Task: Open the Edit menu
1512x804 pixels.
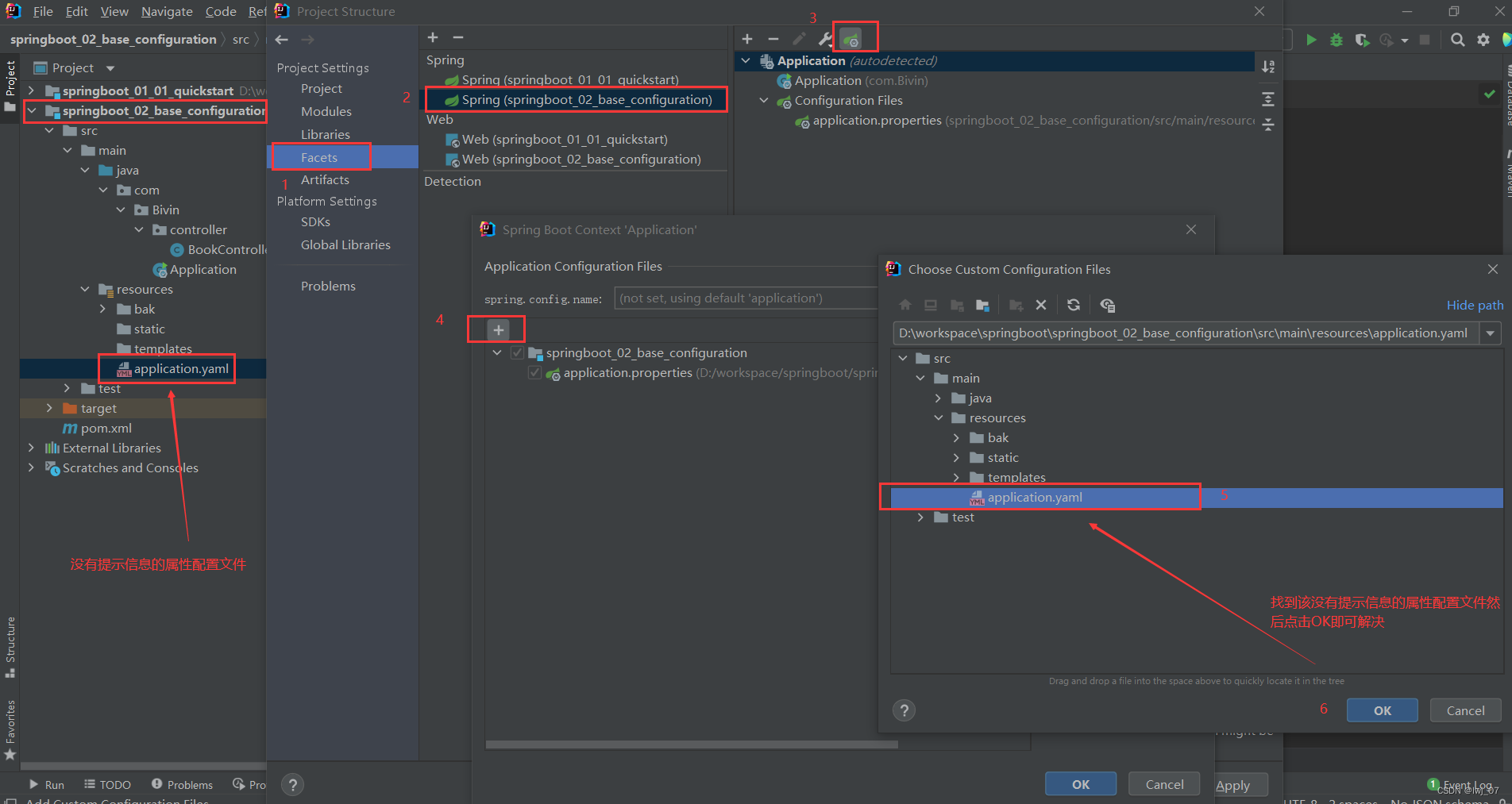Action: point(77,12)
